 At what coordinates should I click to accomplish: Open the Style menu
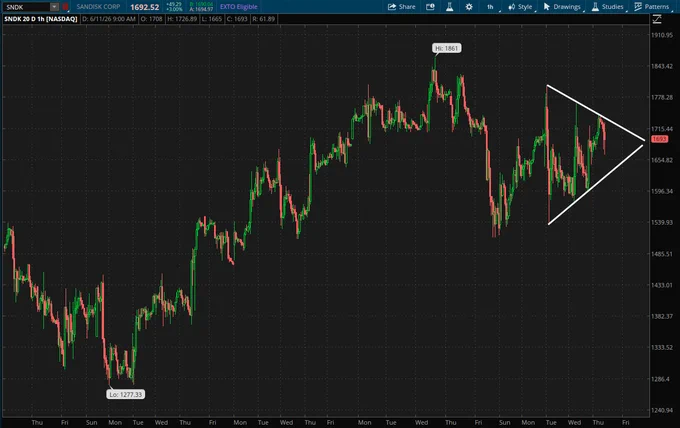[x=521, y=7]
